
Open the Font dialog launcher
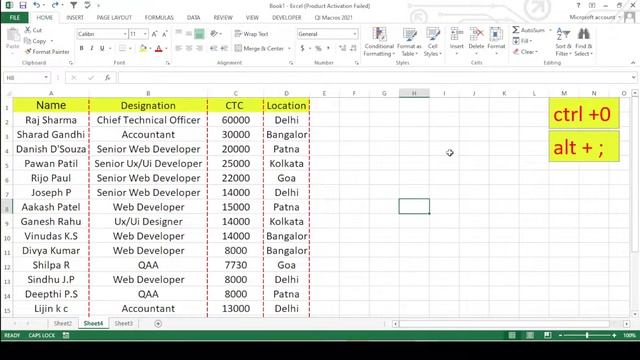[x=168, y=63]
